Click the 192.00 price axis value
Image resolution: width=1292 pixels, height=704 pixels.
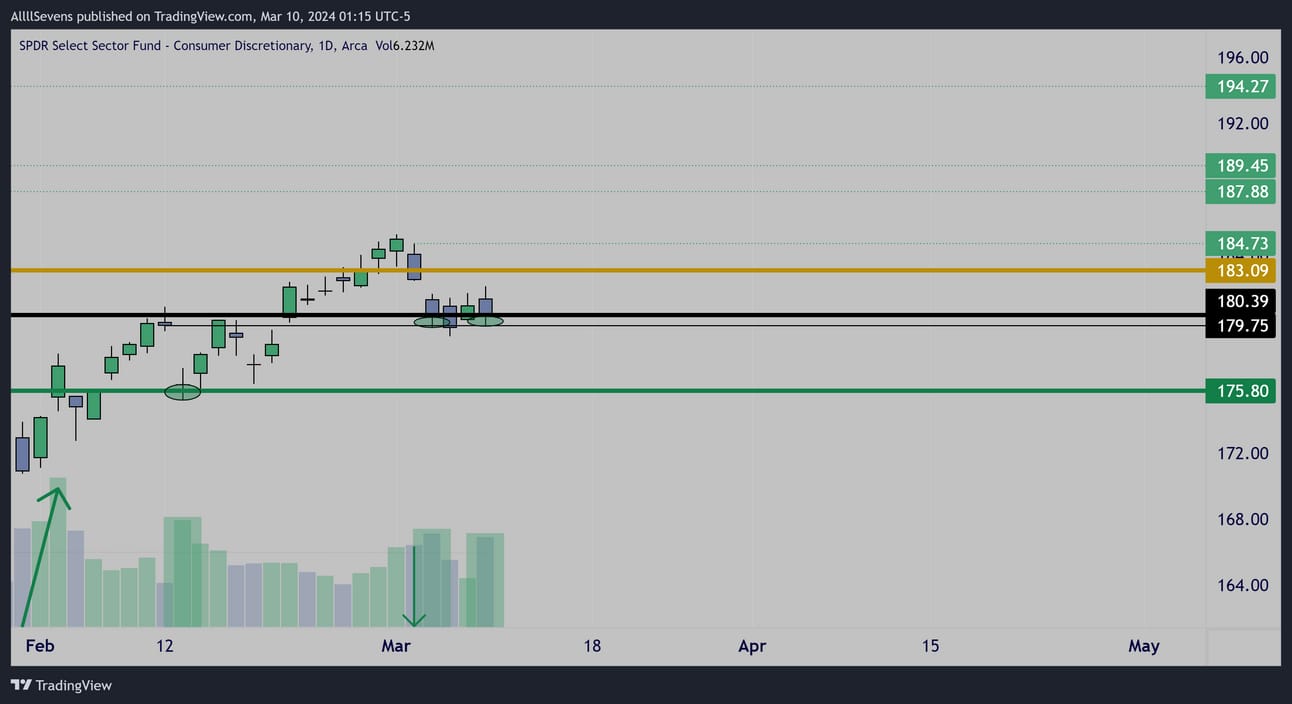1243,123
